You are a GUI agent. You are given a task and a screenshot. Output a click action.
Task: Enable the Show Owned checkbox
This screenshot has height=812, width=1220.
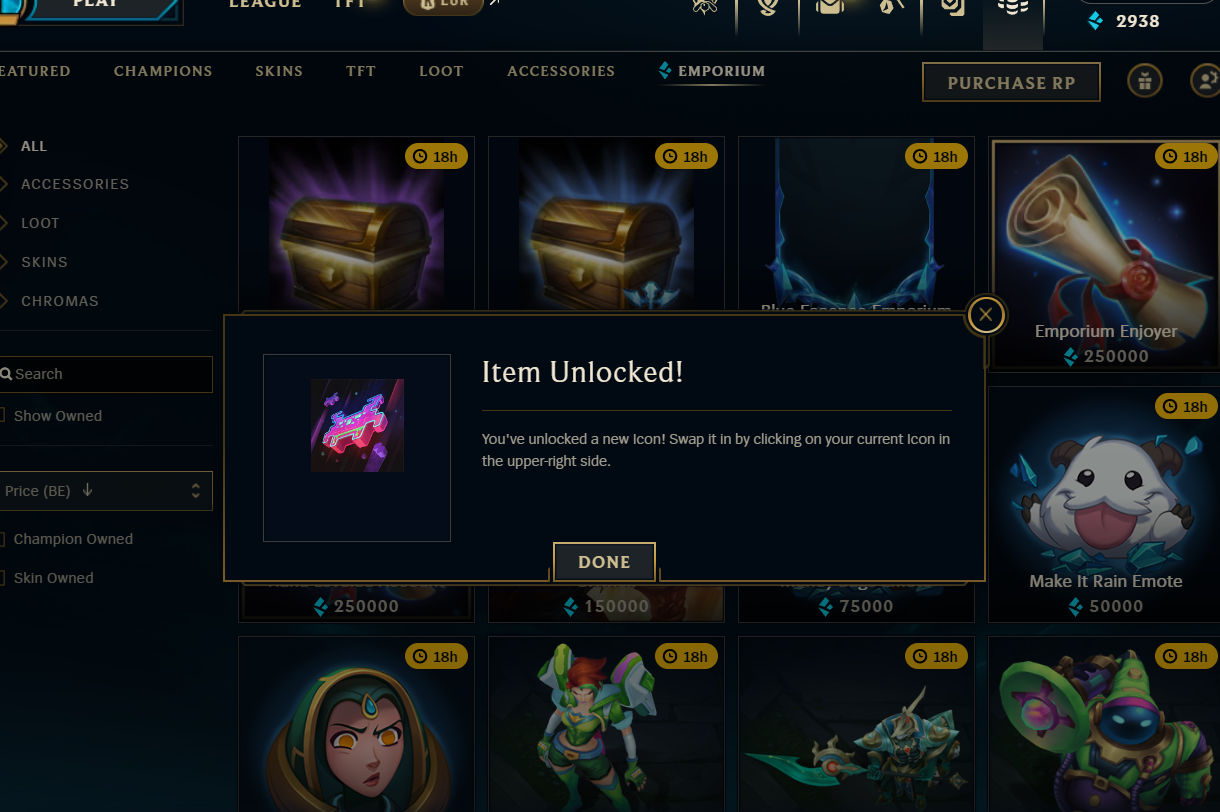[3, 416]
